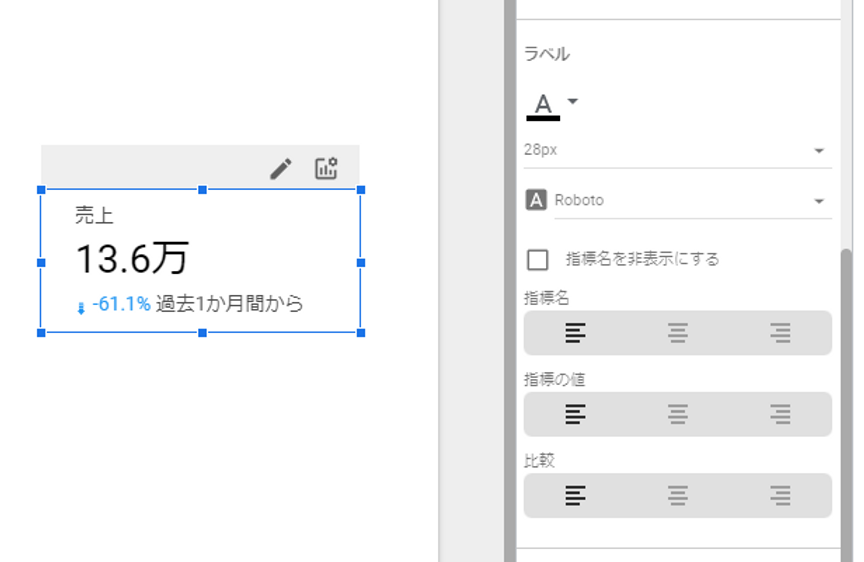
Task: Click the font family A icon
Action: click(x=536, y=200)
